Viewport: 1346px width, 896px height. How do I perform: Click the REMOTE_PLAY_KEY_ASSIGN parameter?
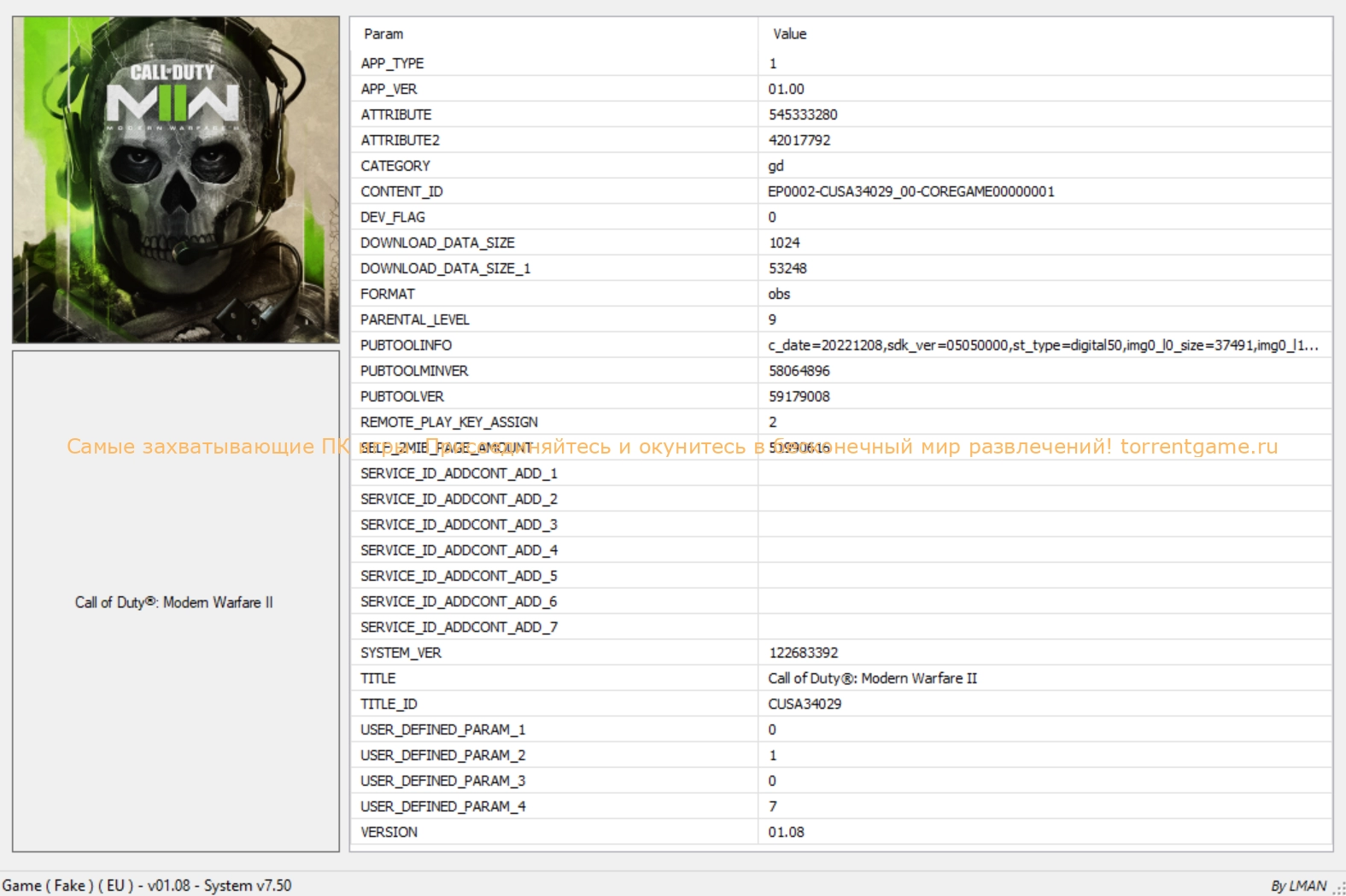tap(449, 422)
